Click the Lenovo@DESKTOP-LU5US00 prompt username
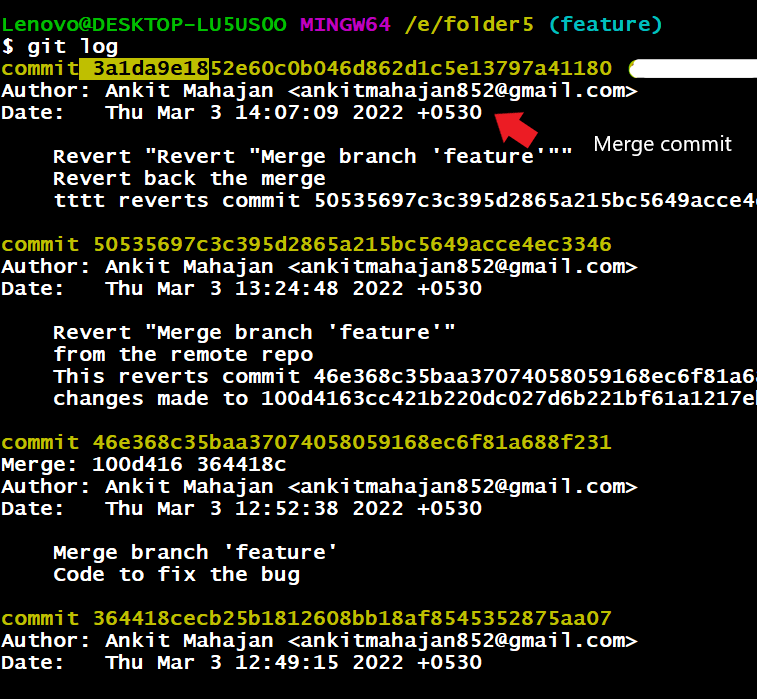Screen dimensions: 757x699 coord(145,24)
